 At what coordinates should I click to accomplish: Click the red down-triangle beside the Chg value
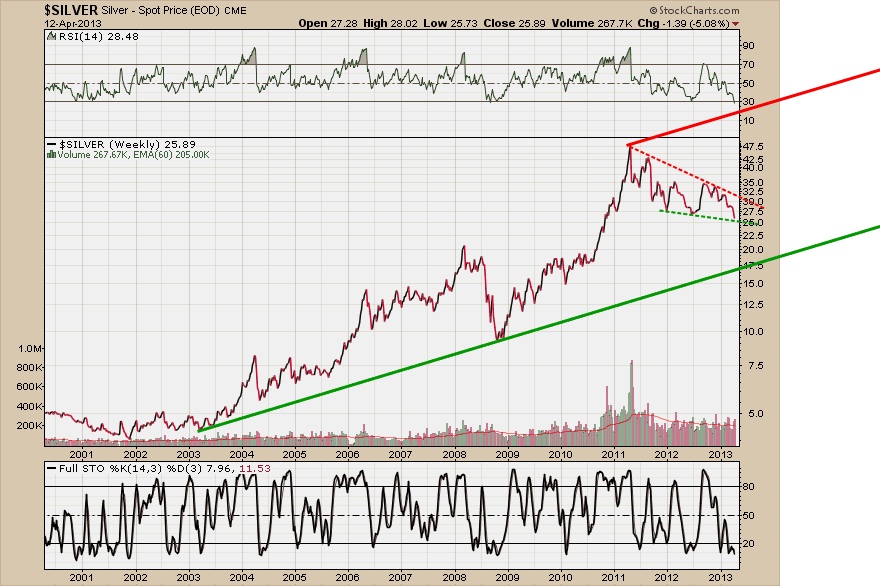[x=737, y=22]
